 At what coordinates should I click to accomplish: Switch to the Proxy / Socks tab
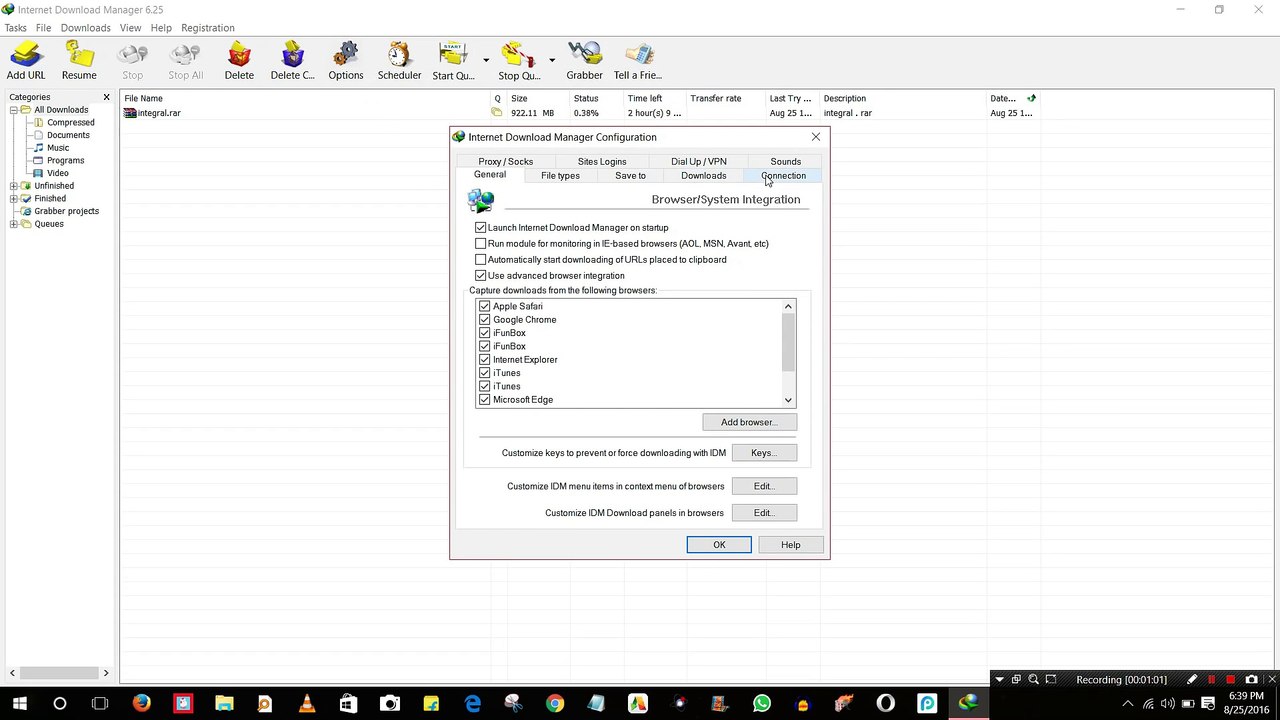[505, 161]
